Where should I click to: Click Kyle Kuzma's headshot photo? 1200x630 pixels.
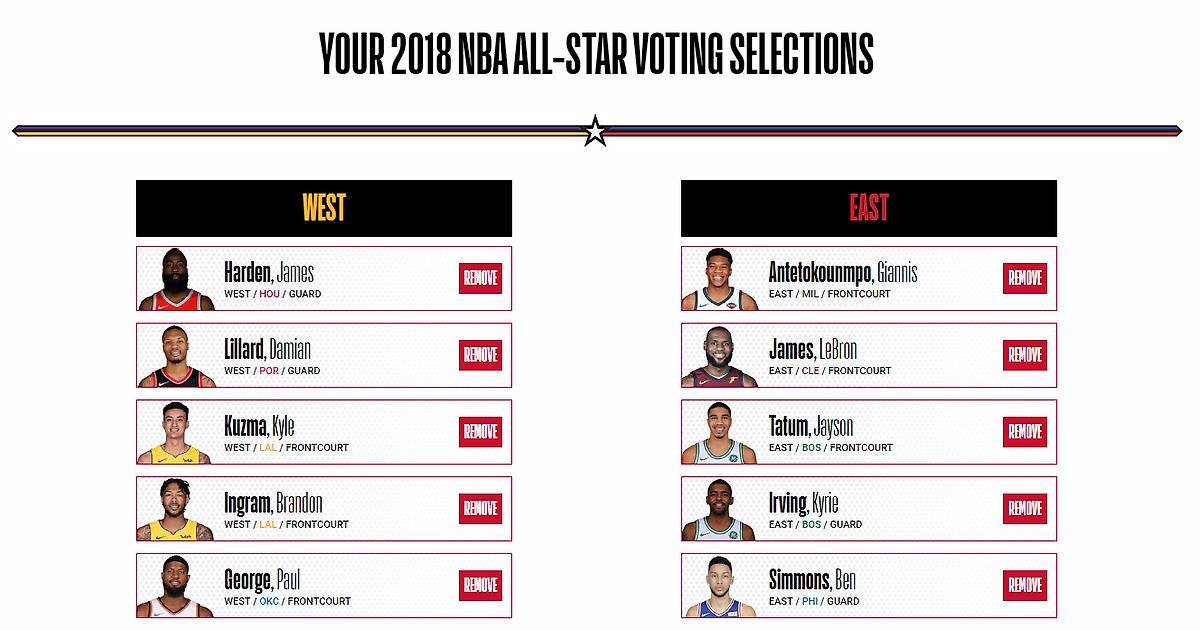(177, 433)
